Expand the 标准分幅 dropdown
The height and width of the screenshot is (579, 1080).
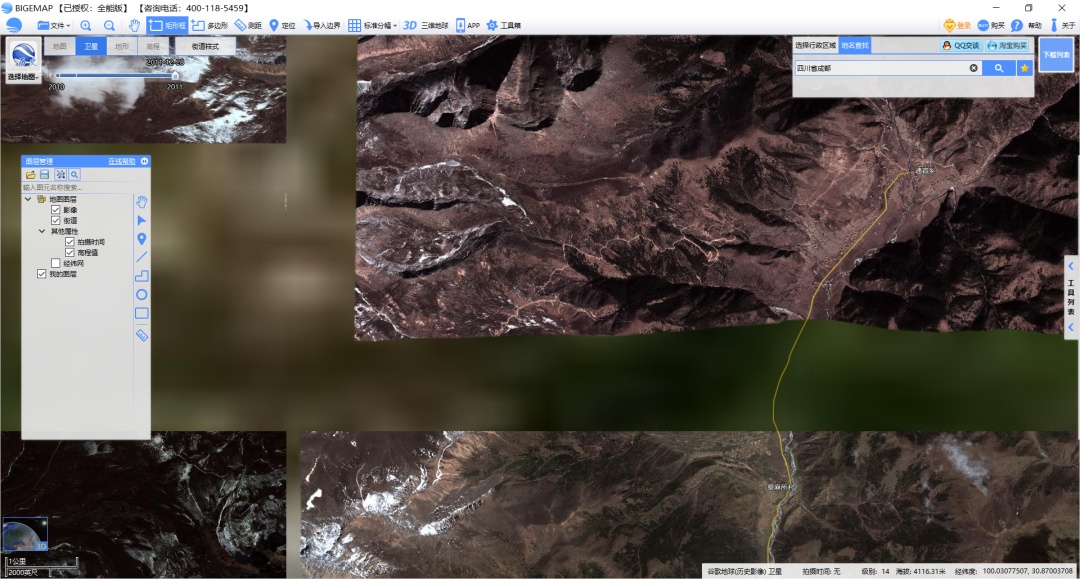coord(372,25)
